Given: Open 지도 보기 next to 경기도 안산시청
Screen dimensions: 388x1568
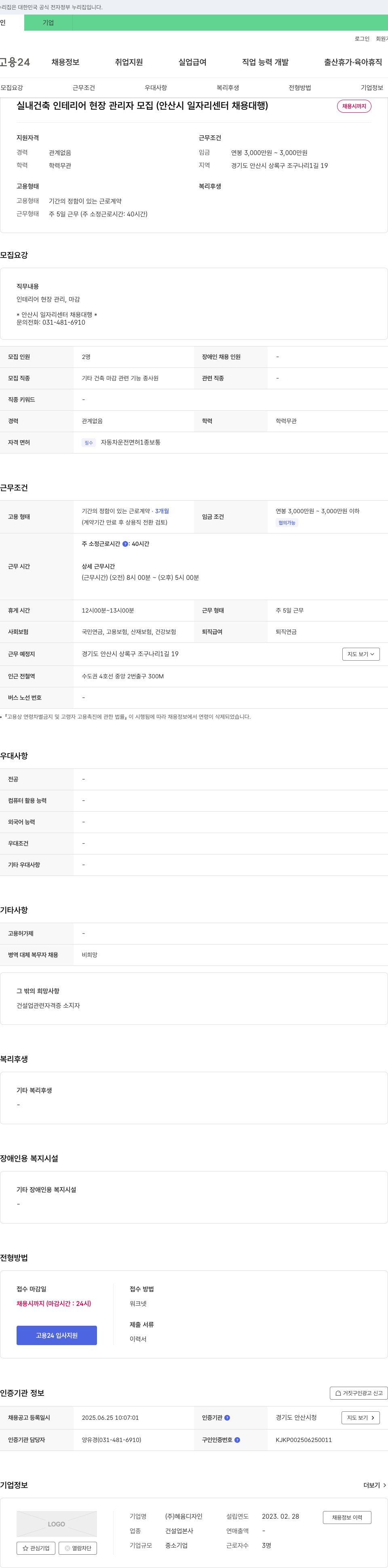Looking at the screenshot, I should click(x=361, y=1418).
